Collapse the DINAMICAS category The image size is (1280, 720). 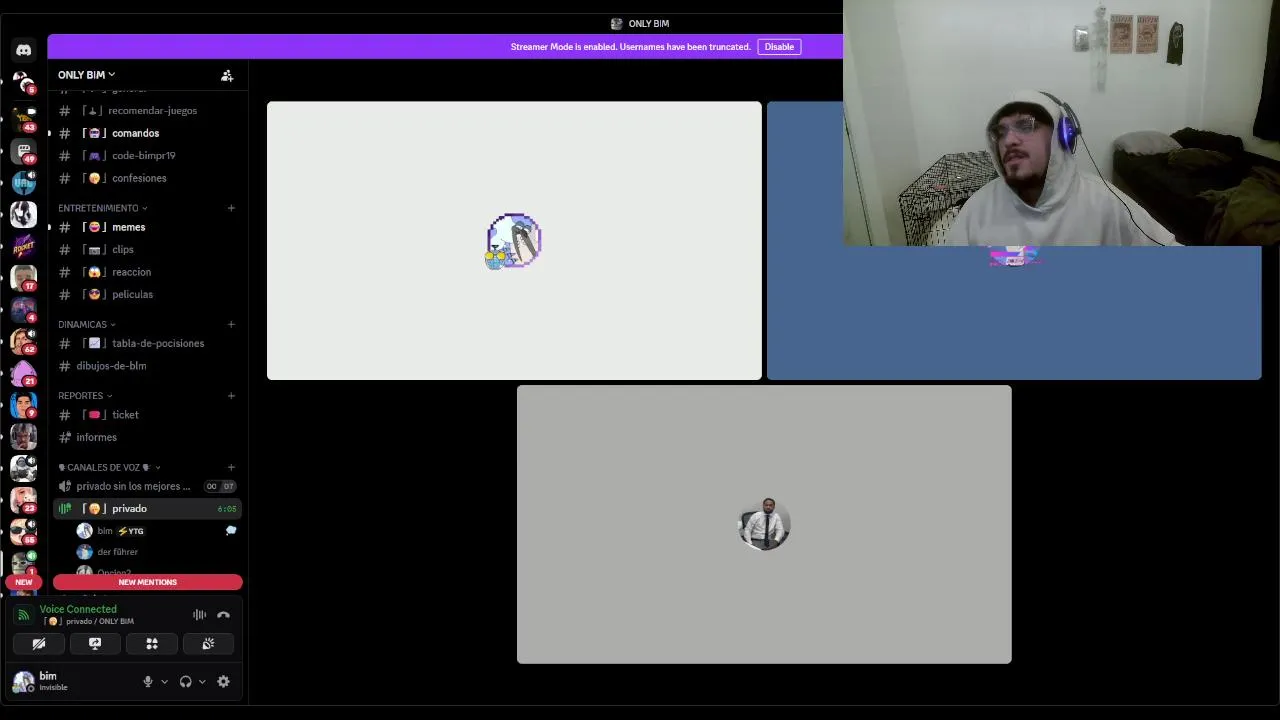coord(86,324)
